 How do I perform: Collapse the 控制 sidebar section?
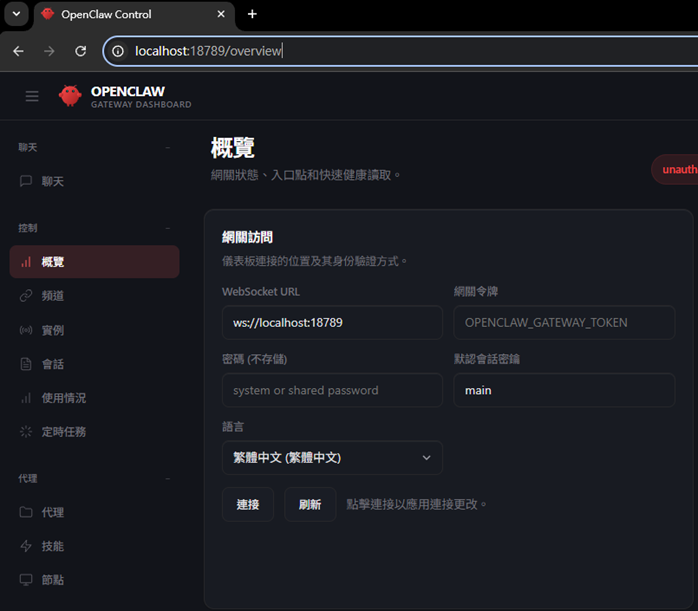point(167,228)
